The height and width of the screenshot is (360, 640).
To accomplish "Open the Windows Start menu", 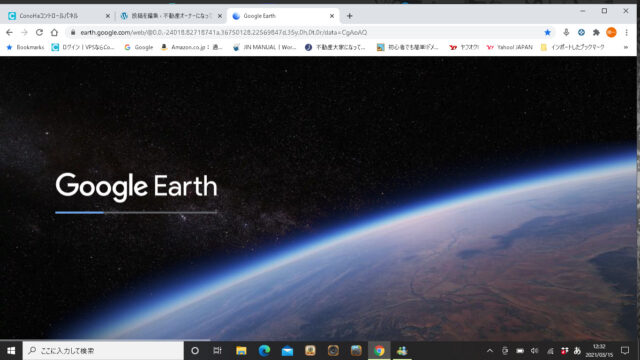I will coord(11,351).
